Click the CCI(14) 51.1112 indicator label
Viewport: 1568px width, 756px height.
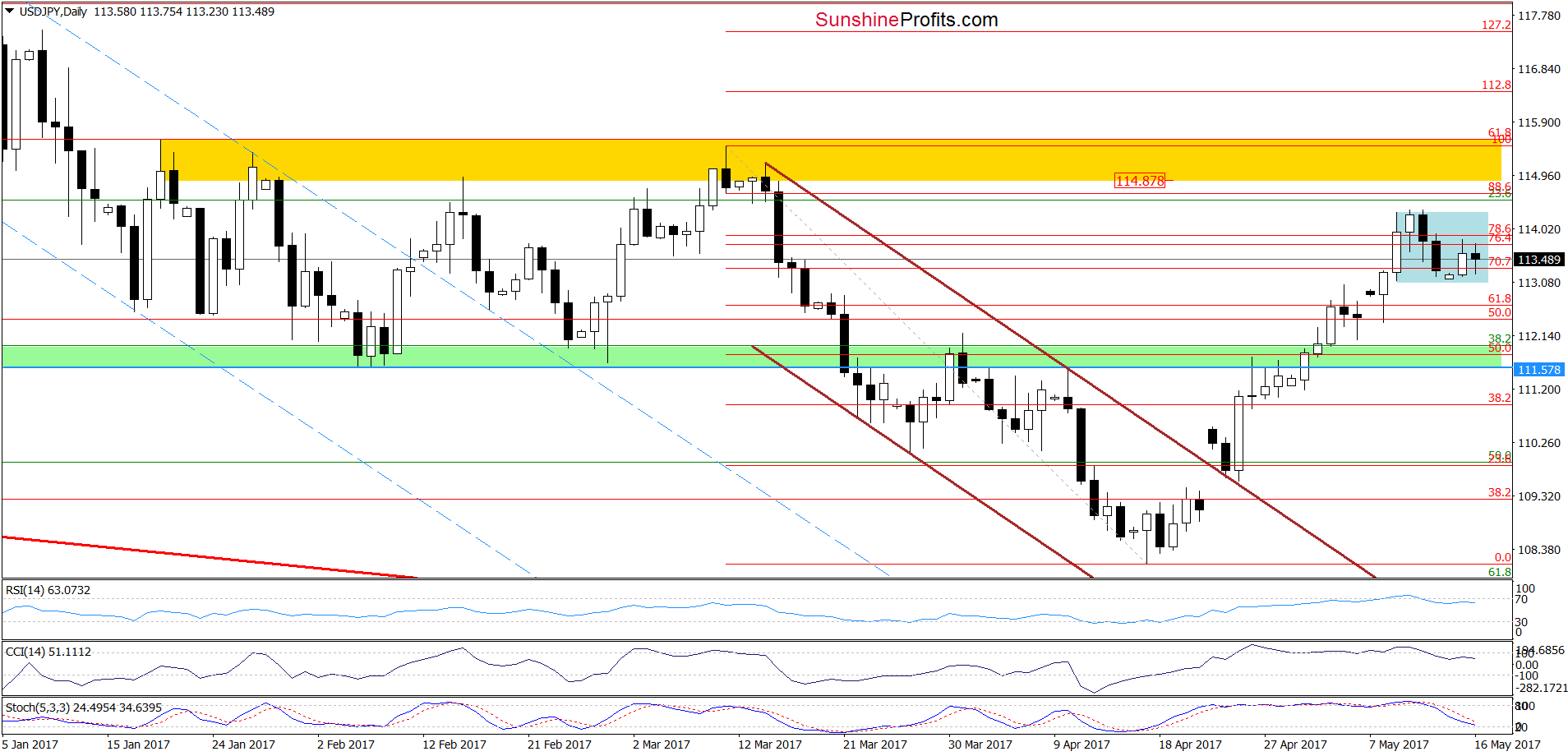[x=48, y=652]
